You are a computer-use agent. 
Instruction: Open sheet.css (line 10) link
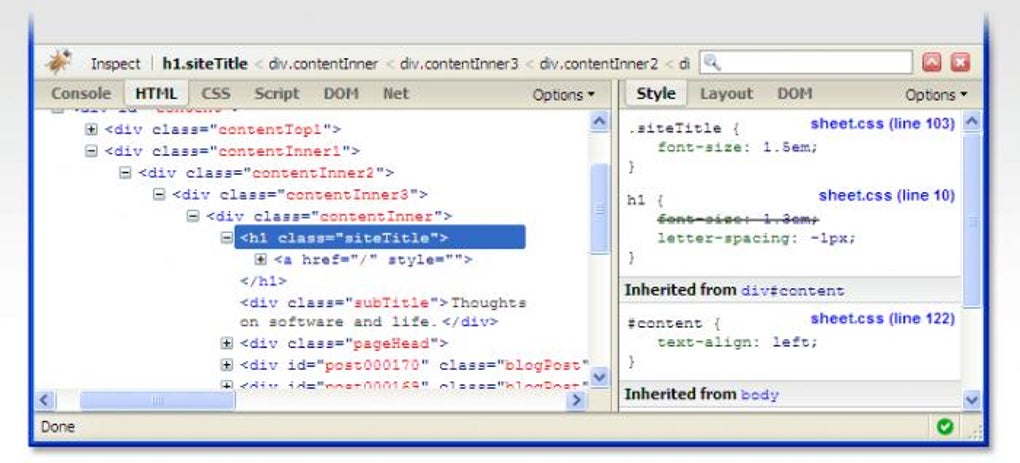pyautogui.click(x=886, y=195)
